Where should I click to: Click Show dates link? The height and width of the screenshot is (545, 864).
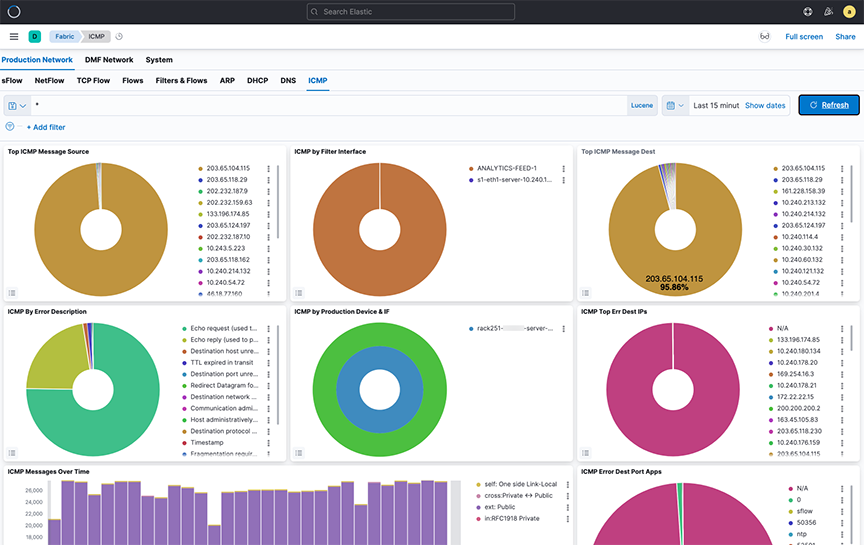tap(765, 105)
